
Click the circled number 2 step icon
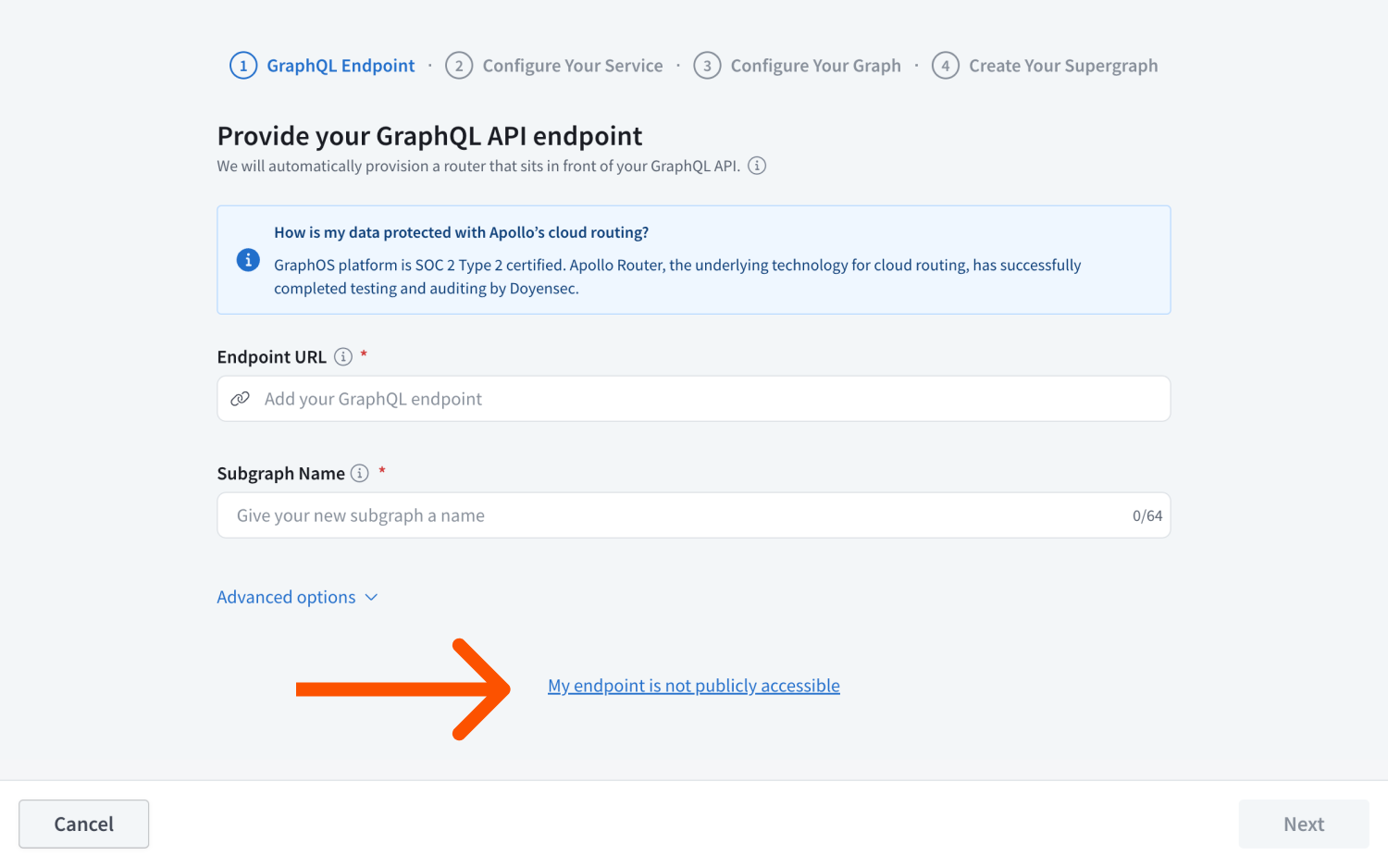(x=460, y=65)
